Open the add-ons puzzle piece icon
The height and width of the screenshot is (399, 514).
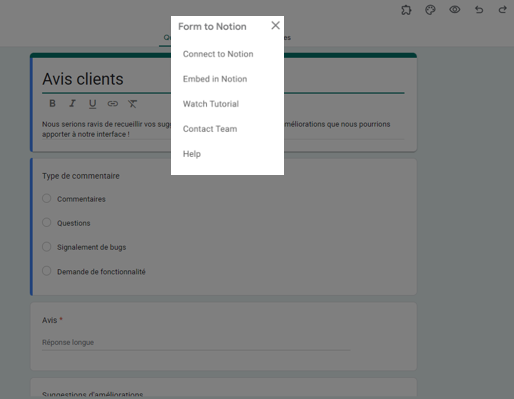[x=406, y=10]
